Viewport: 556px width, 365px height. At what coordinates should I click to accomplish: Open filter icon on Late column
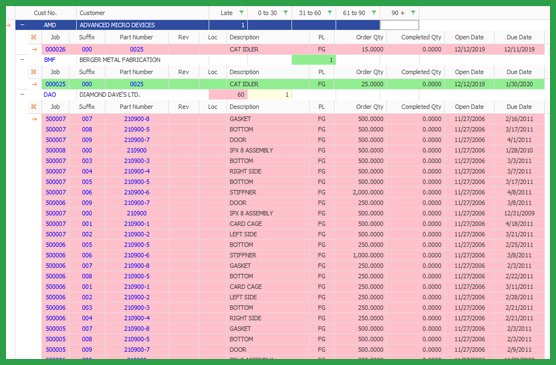tap(241, 13)
